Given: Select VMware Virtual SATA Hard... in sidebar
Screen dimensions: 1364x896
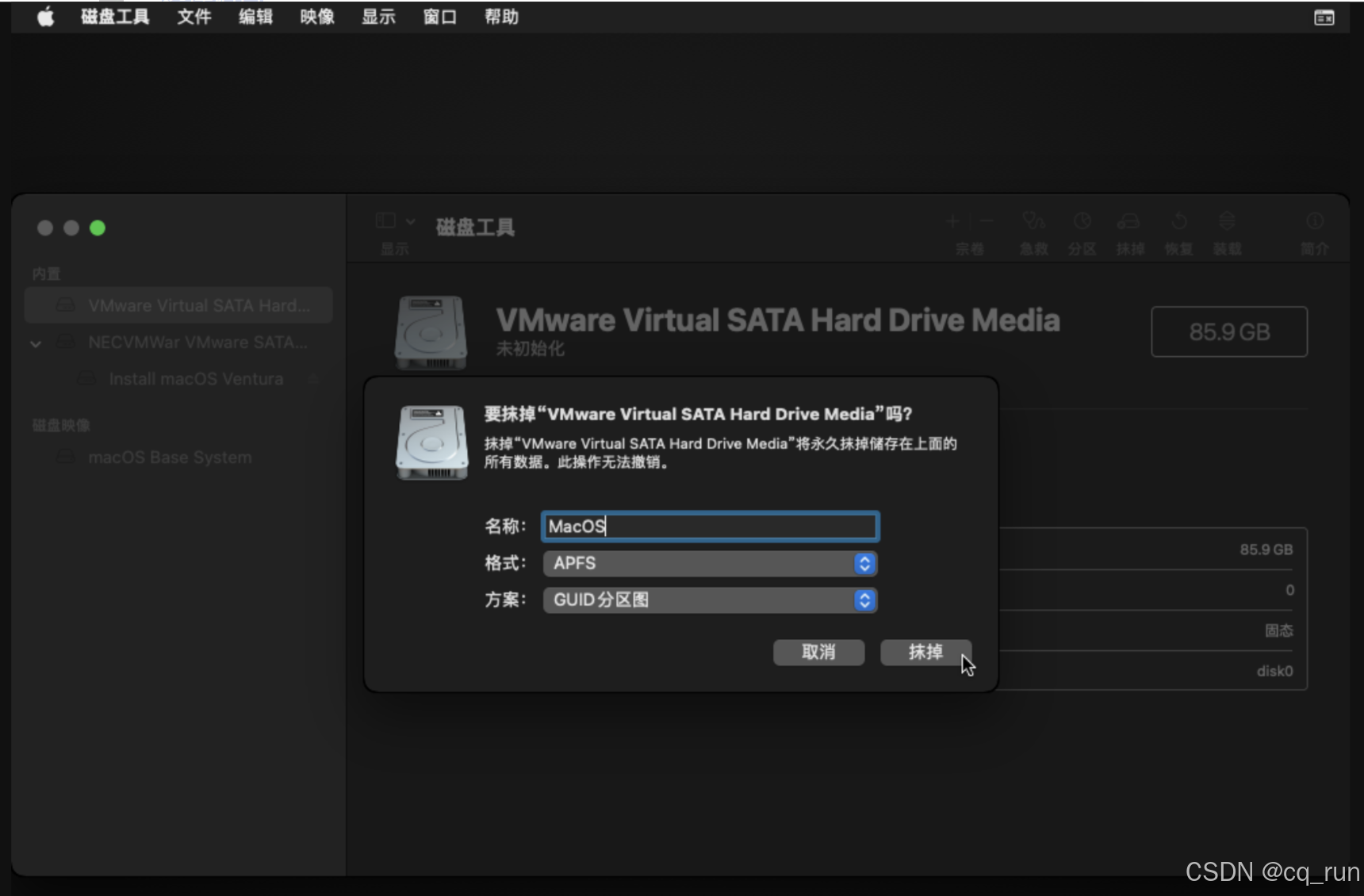Looking at the screenshot, I should point(178,305).
